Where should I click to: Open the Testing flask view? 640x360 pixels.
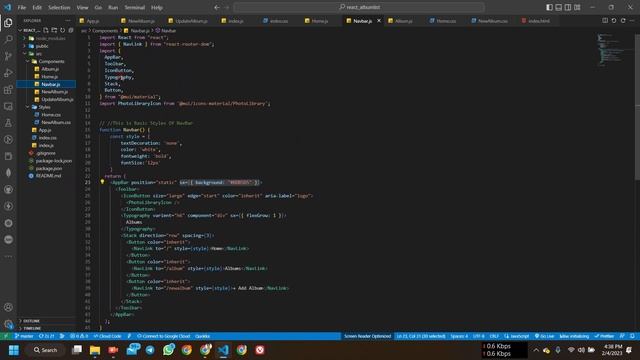point(8,123)
